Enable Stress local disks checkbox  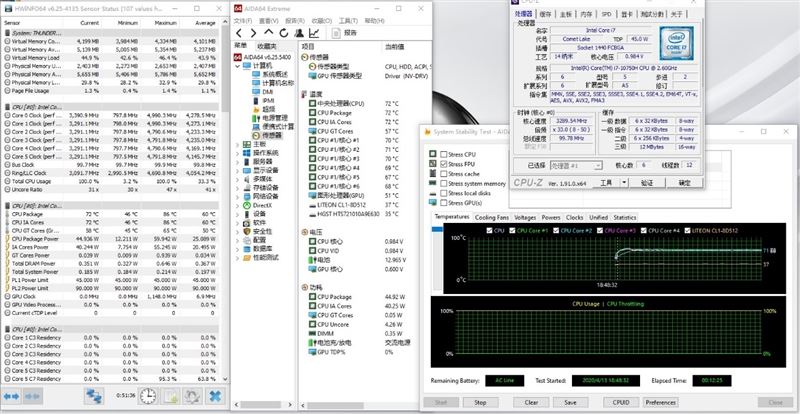click(x=444, y=193)
